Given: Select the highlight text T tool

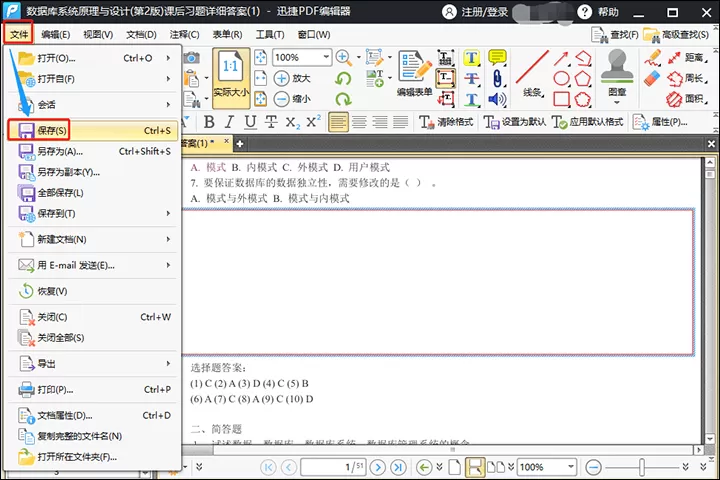Looking at the screenshot, I should pos(472,57).
